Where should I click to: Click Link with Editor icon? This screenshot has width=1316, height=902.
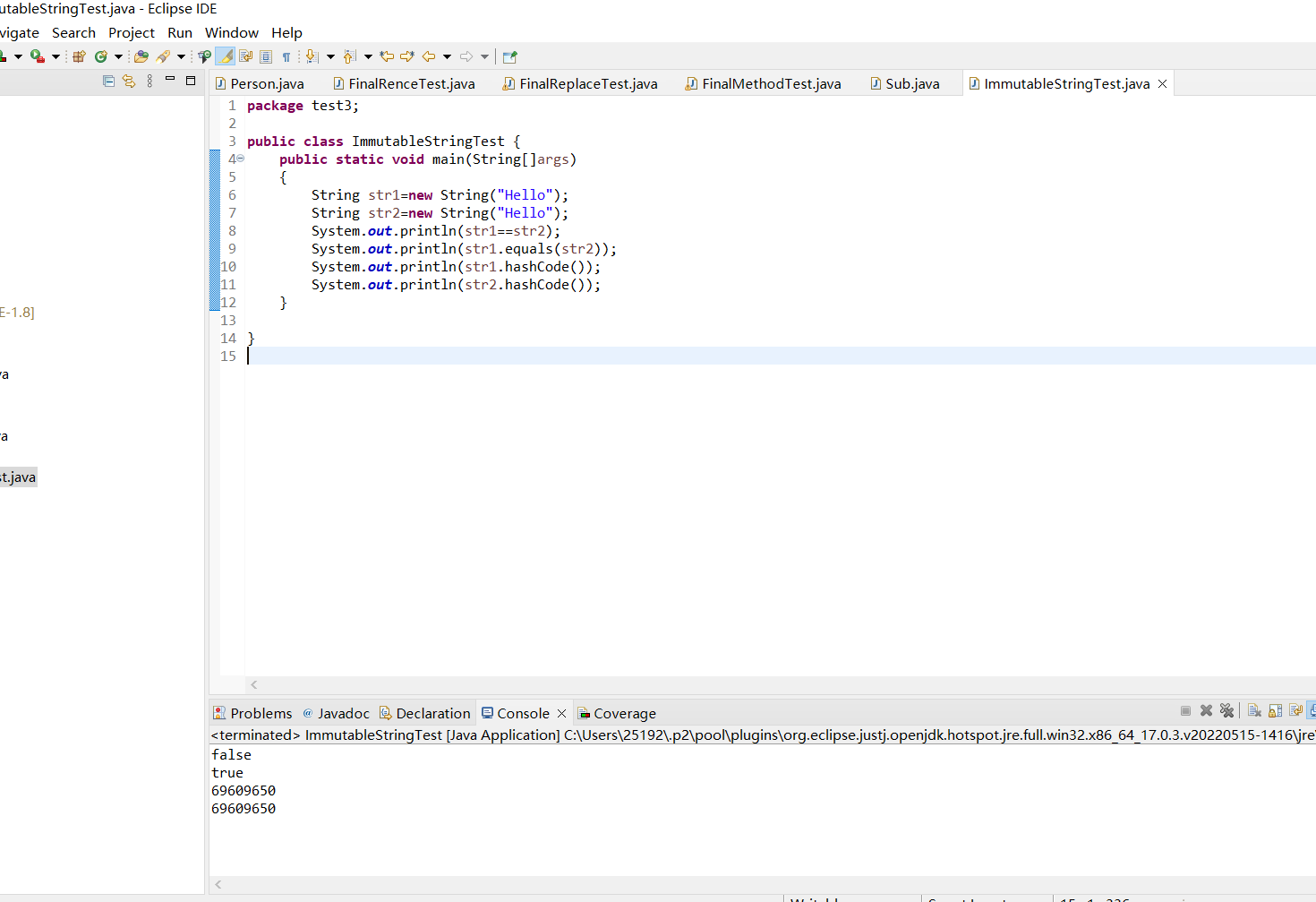[x=129, y=81]
